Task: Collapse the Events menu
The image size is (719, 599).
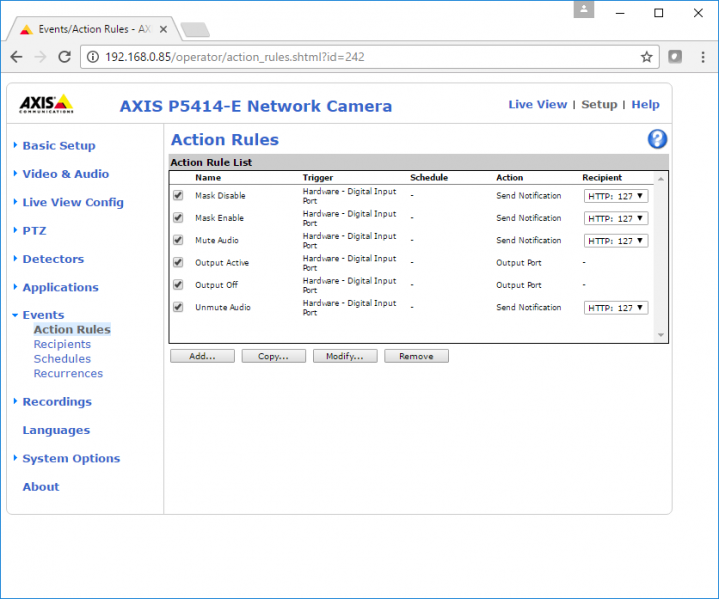Action: tap(43, 315)
